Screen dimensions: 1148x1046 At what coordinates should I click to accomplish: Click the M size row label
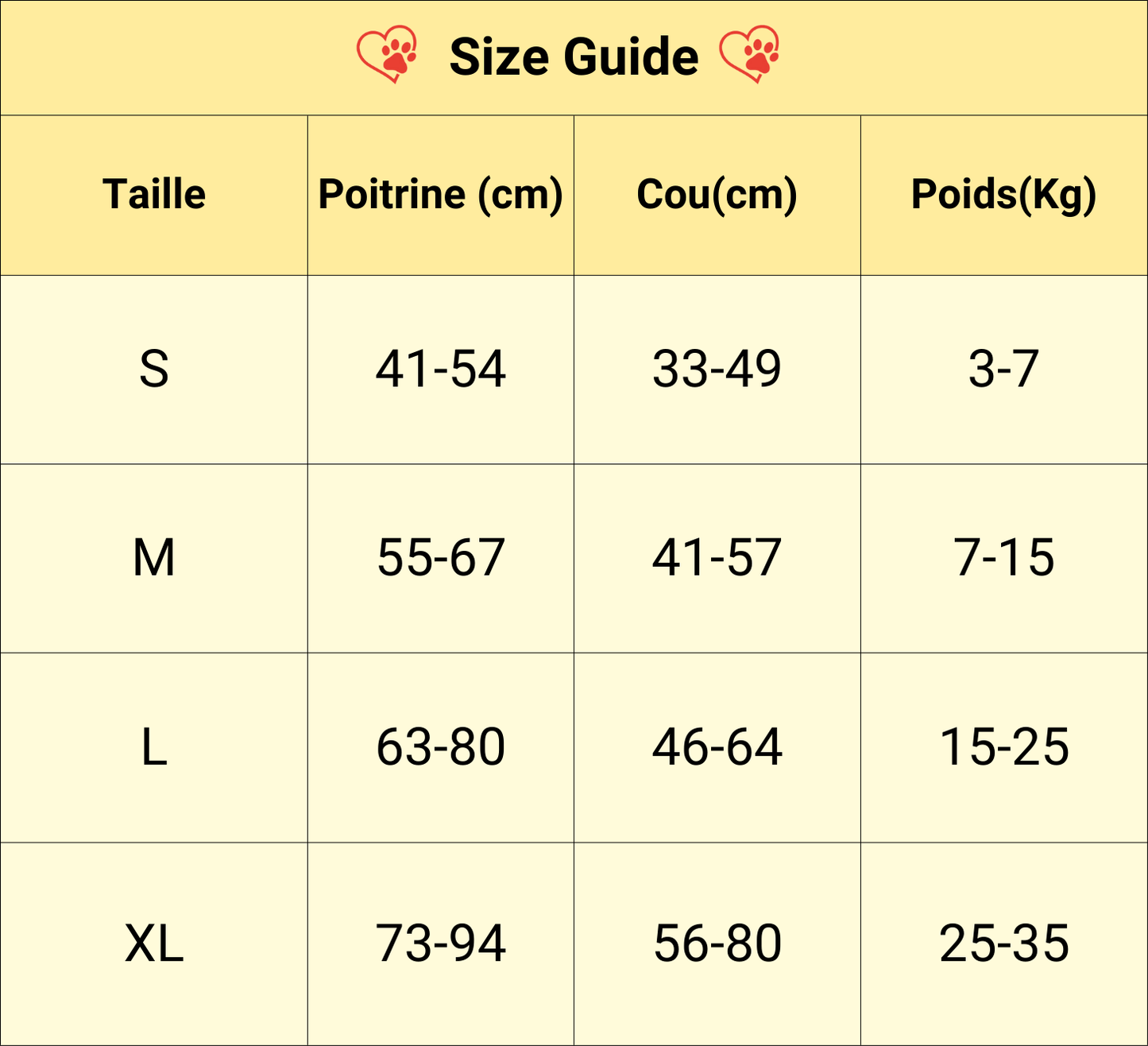[154, 558]
